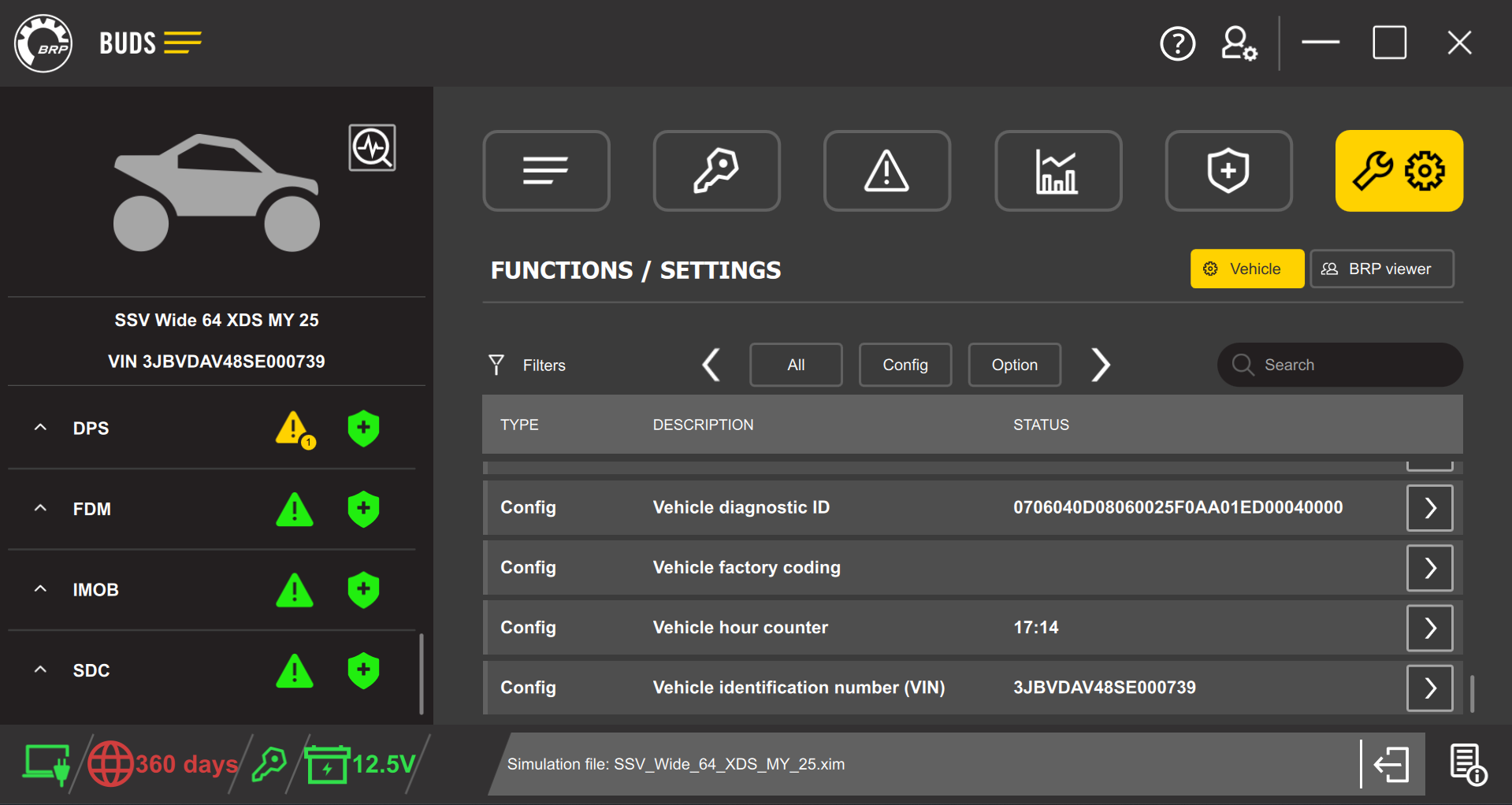Select the Vehicle tab
The height and width of the screenshot is (805, 1512).
tap(1246, 269)
